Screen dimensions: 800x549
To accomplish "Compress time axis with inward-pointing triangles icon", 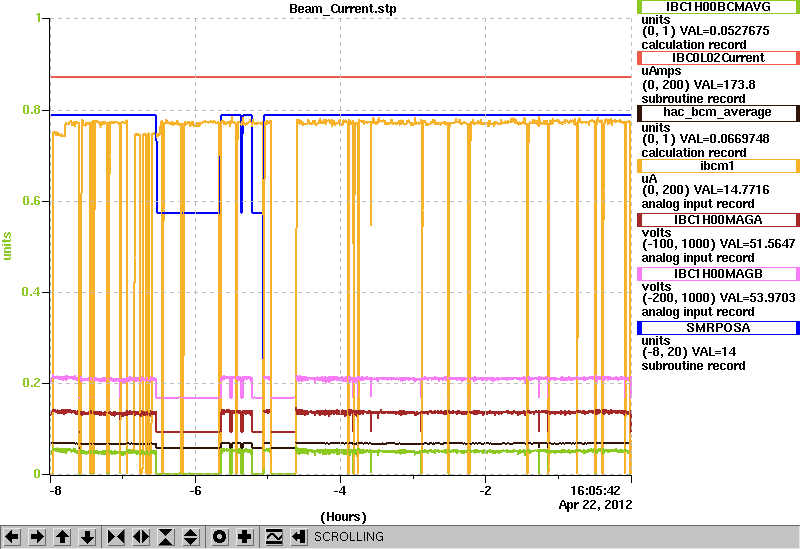I will click(116, 537).
